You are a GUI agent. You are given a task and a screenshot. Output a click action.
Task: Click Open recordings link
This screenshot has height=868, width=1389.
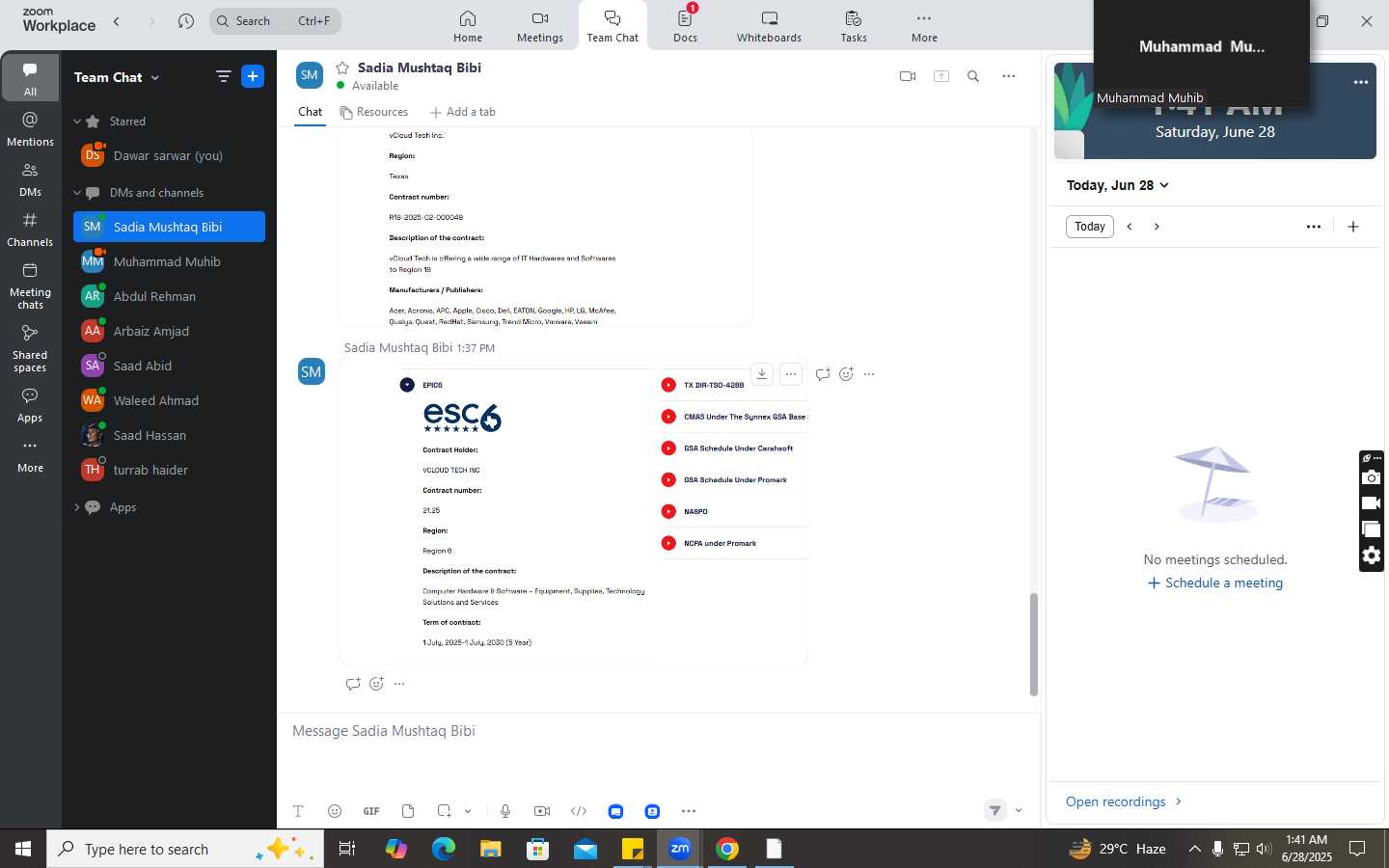1124,801
